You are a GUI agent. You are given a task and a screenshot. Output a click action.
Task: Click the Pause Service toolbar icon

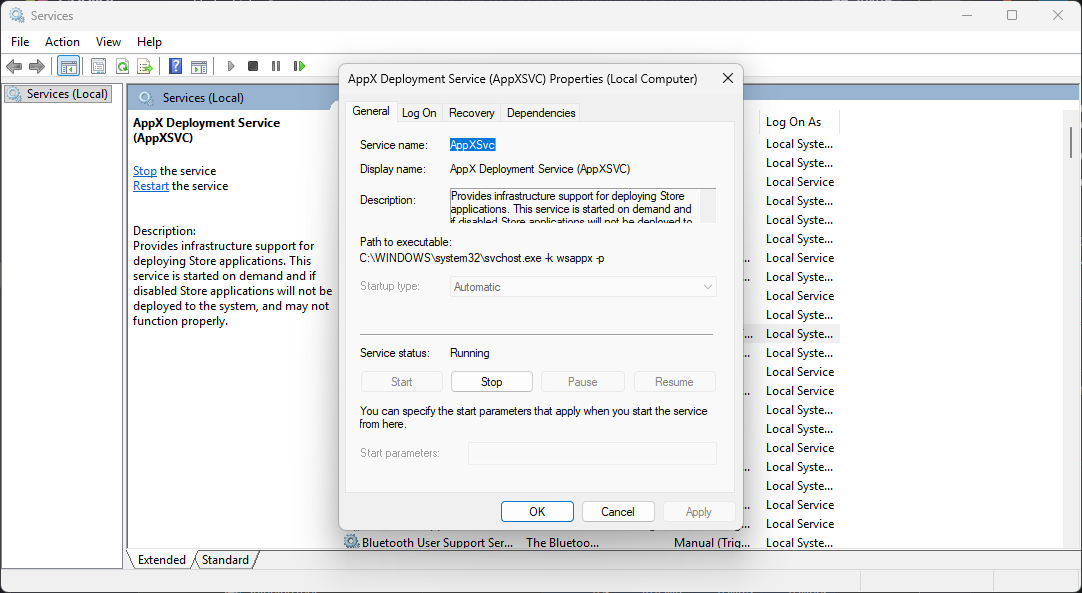276,66
